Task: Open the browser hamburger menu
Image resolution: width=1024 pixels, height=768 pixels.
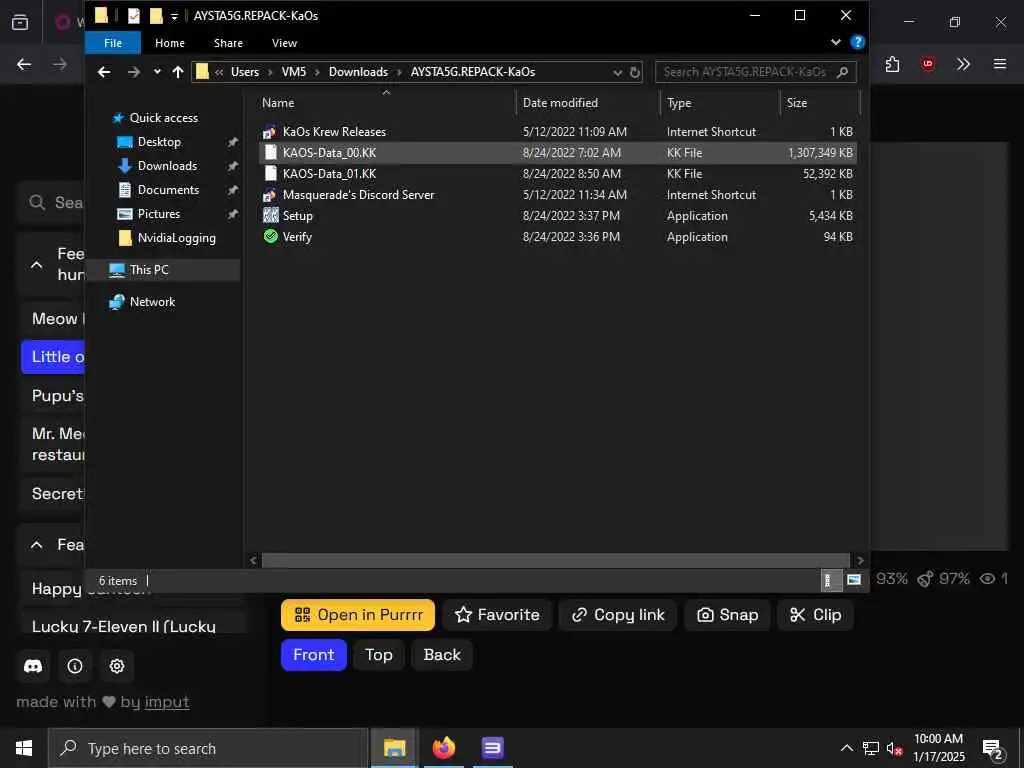Action: point(999,64)
